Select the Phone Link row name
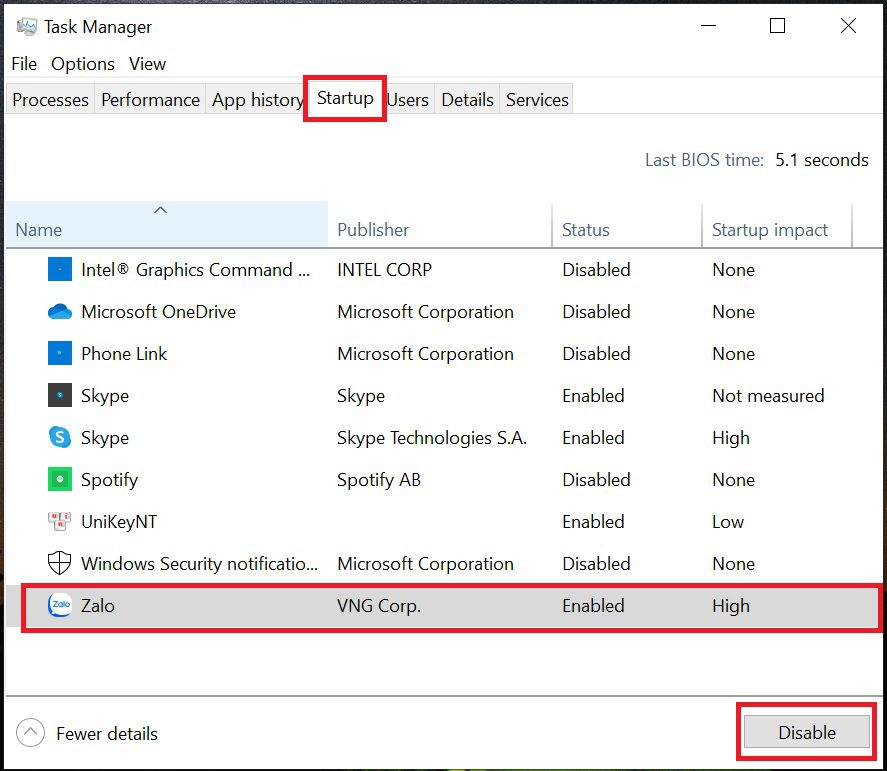This screenshot has height=771, width=887. [124, 354]
